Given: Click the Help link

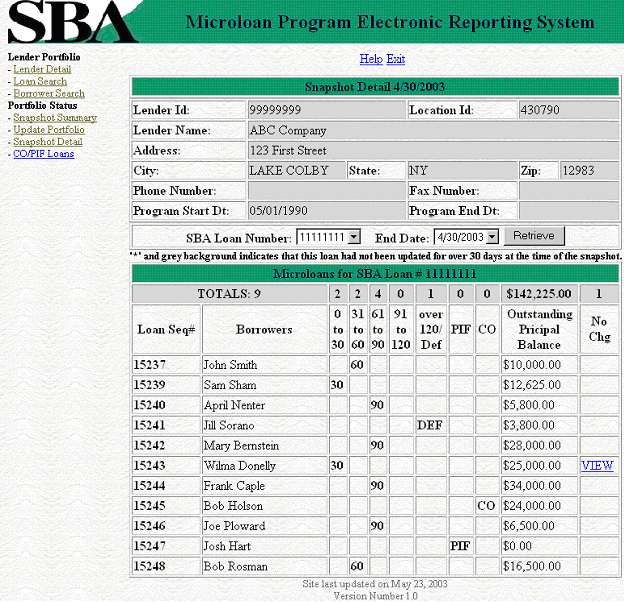Looking at the screenshot, I should pyautogui.click(x=371, y=59).
